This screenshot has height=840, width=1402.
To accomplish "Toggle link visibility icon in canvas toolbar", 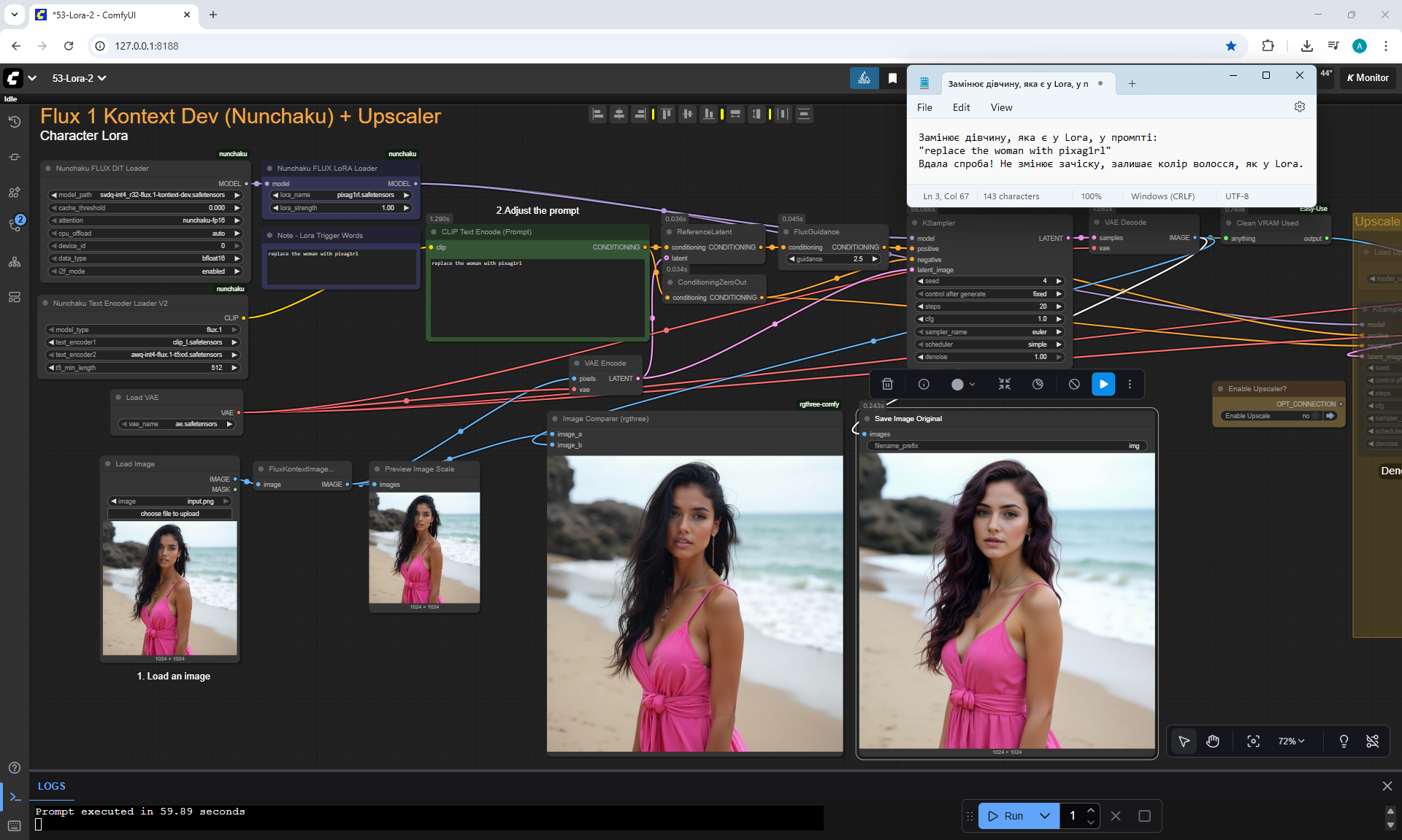I will pos(1372,741).
